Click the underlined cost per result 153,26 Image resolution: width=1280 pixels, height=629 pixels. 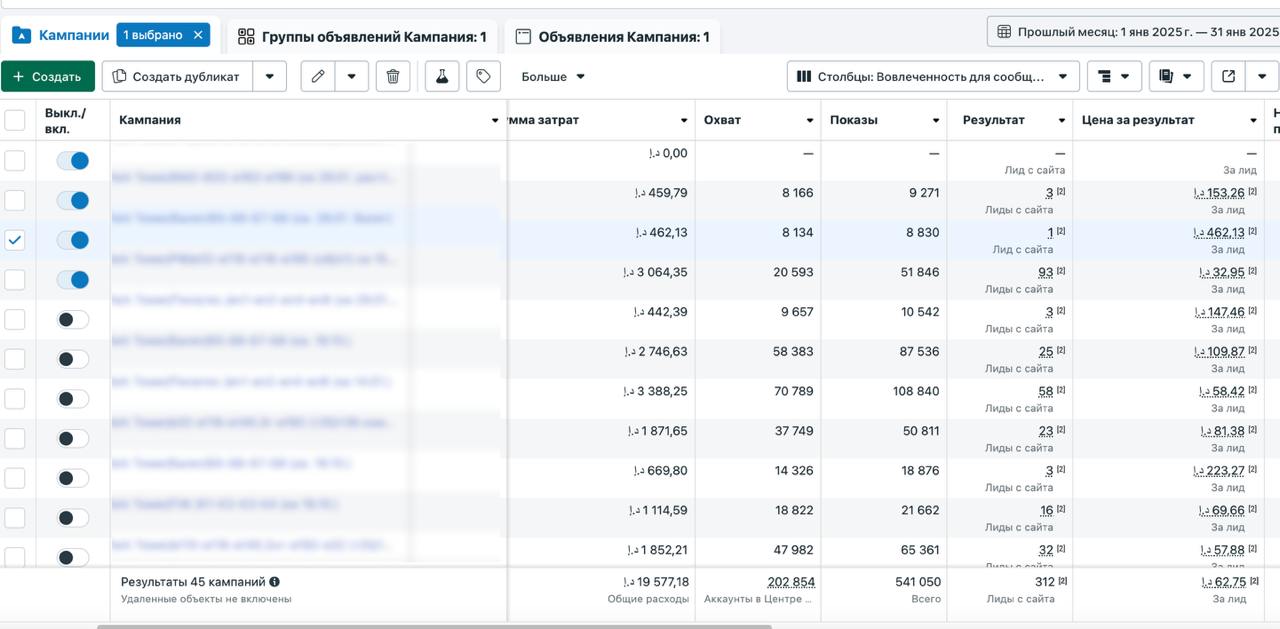(1220, 193)
